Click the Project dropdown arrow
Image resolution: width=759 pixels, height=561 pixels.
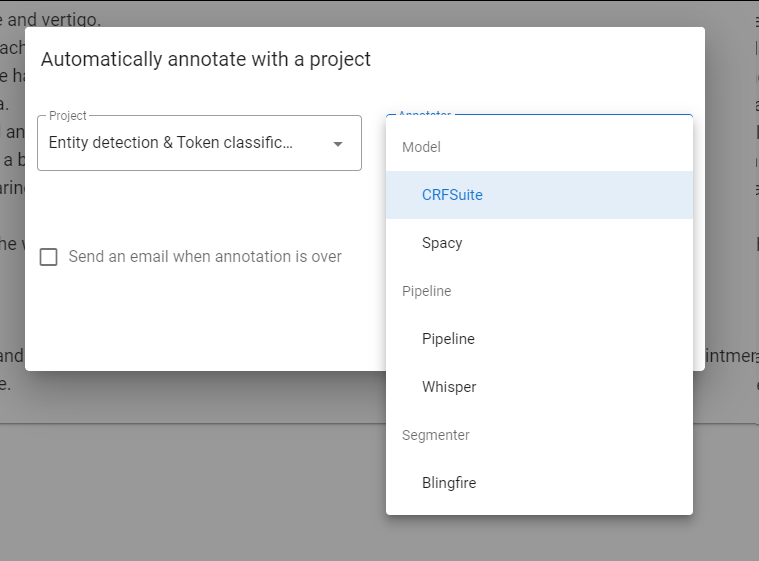point(338,144)
